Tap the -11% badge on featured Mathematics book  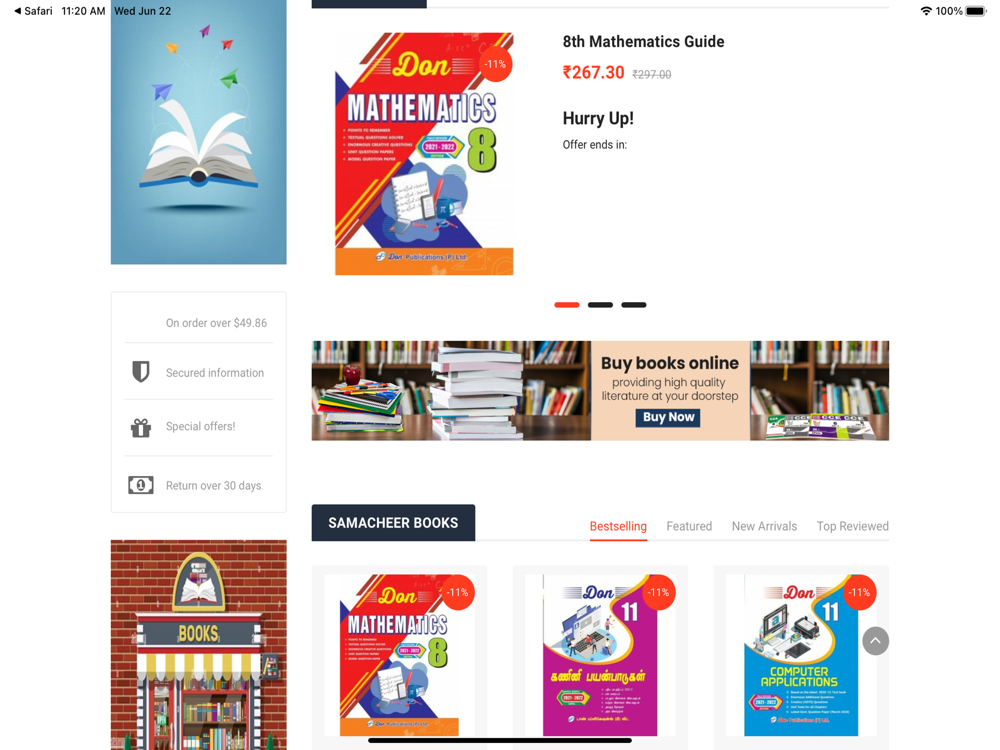point(495,64)
